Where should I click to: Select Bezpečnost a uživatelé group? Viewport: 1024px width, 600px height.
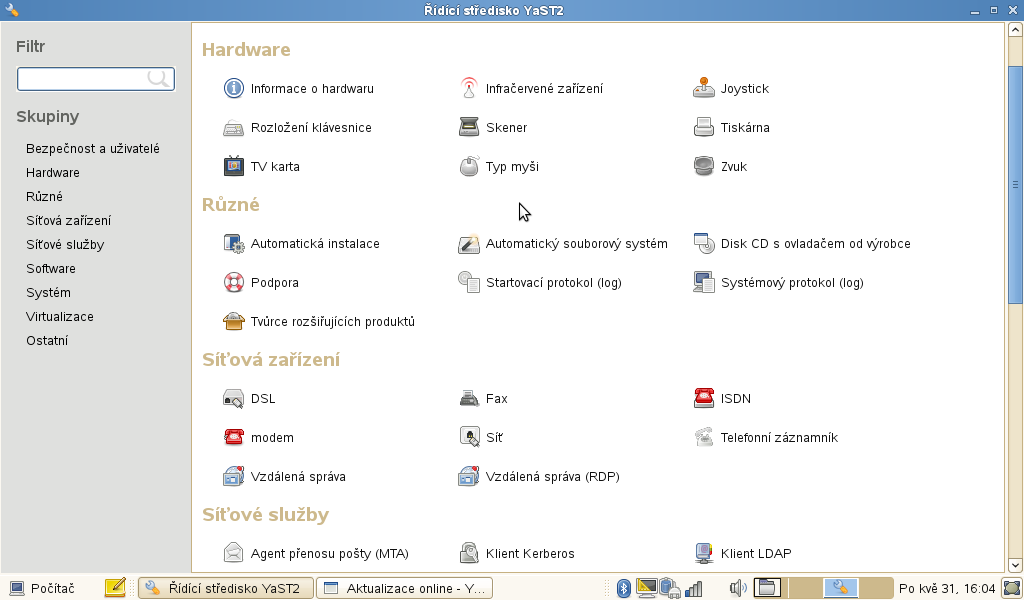(x=93, y=149)
